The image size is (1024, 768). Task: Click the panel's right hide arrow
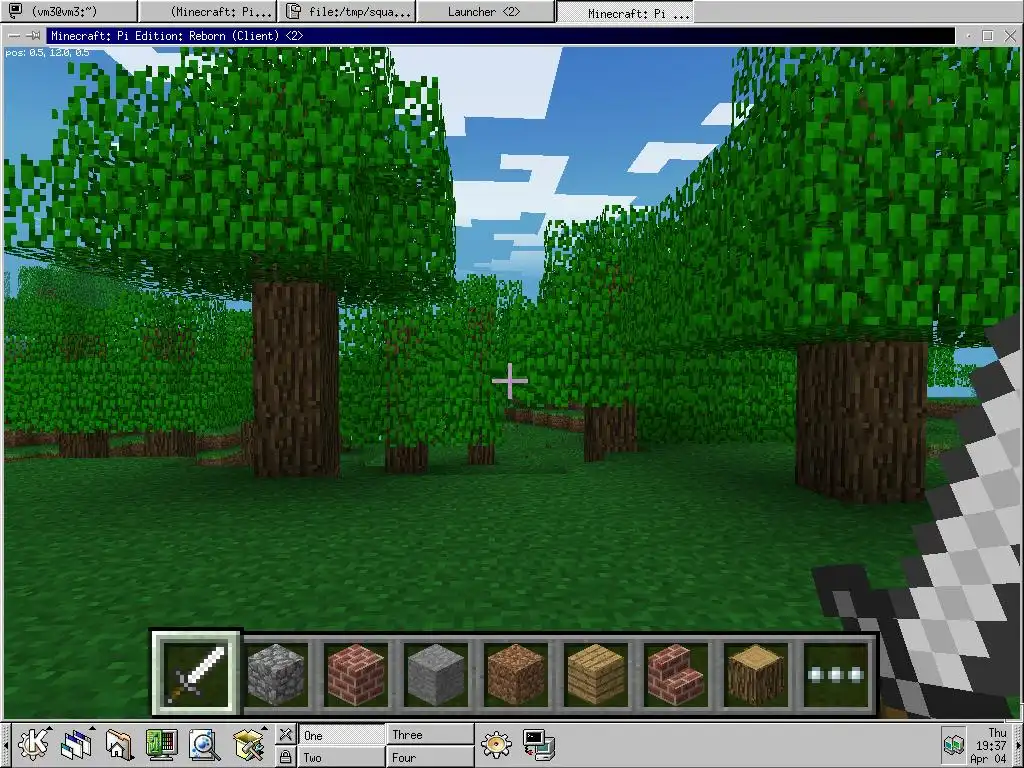click(1017, 744)
